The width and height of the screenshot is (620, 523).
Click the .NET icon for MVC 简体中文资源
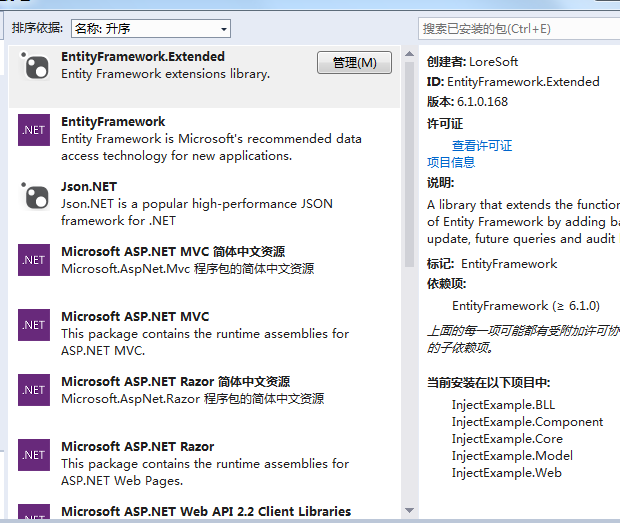point(34,260)
